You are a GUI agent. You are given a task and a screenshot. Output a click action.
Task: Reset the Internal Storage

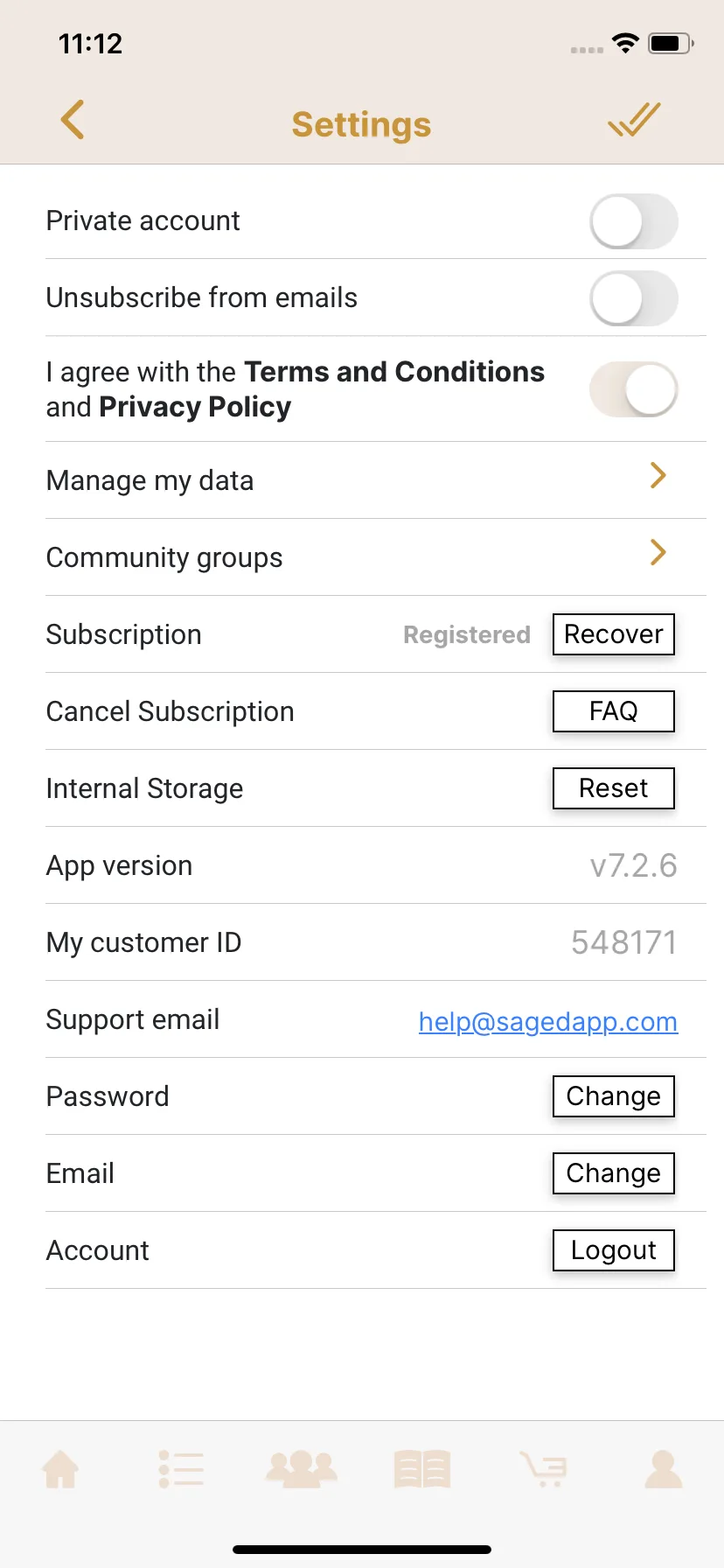614,788
